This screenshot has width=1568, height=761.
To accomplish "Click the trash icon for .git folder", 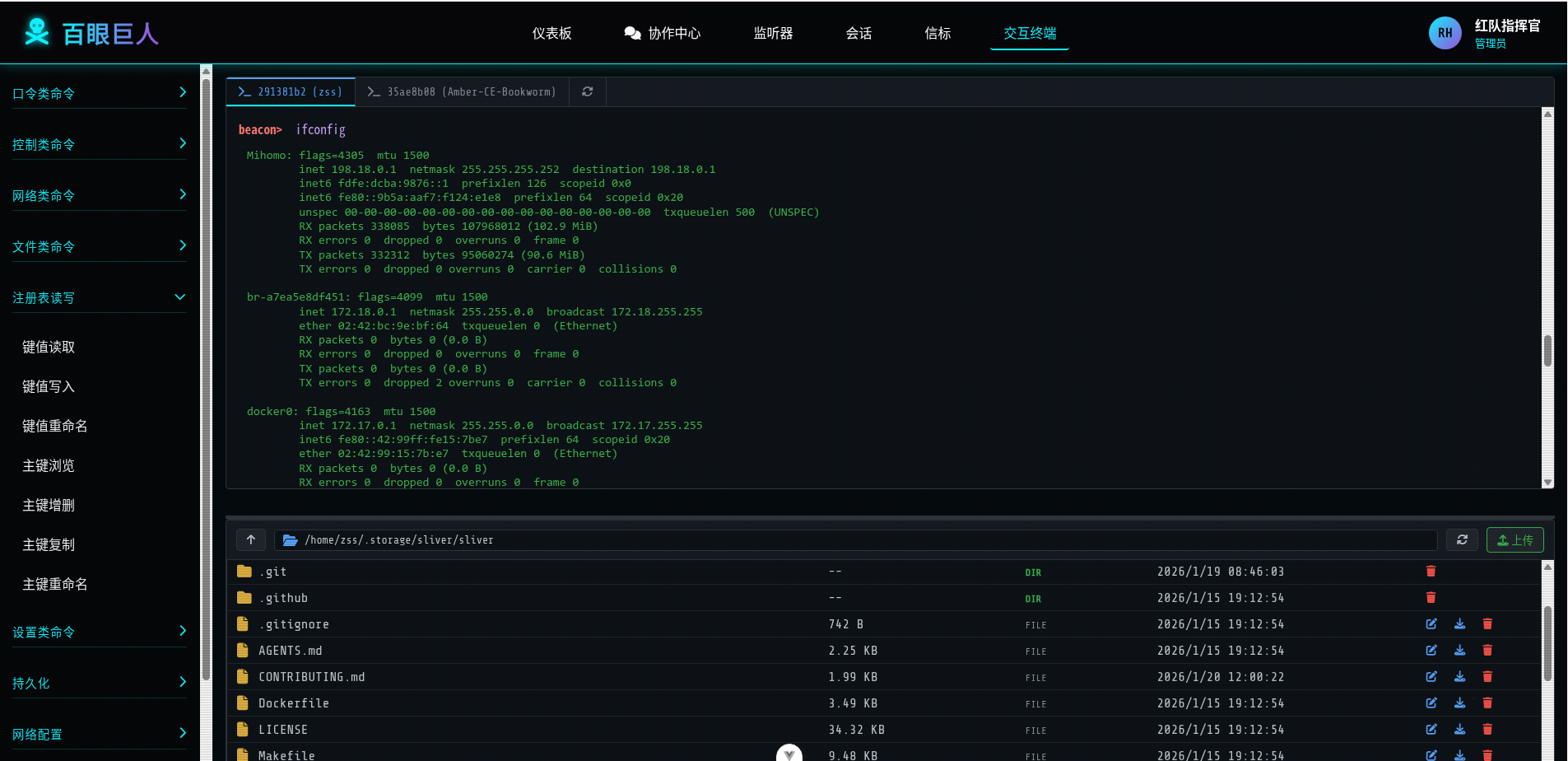I will pyautogui.click(x=1431, y=572).
